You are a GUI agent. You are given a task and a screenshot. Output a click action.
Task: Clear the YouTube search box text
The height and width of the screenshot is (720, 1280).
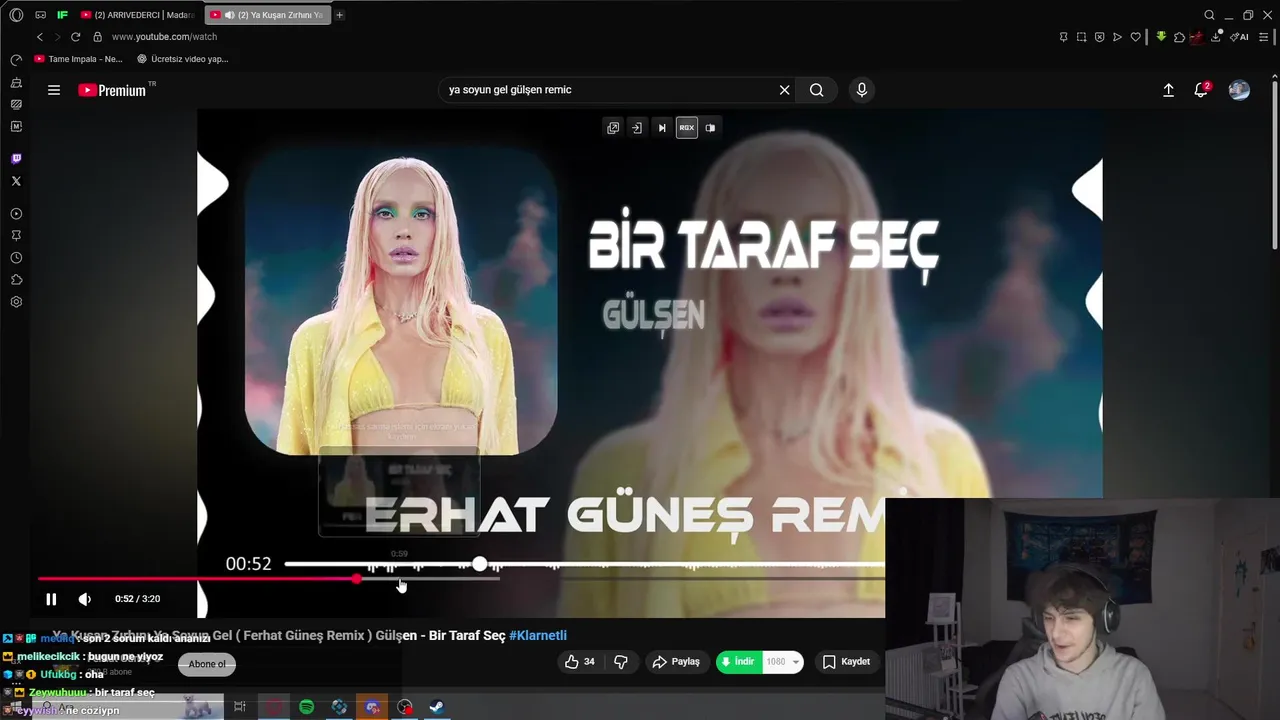pos(785,90)
